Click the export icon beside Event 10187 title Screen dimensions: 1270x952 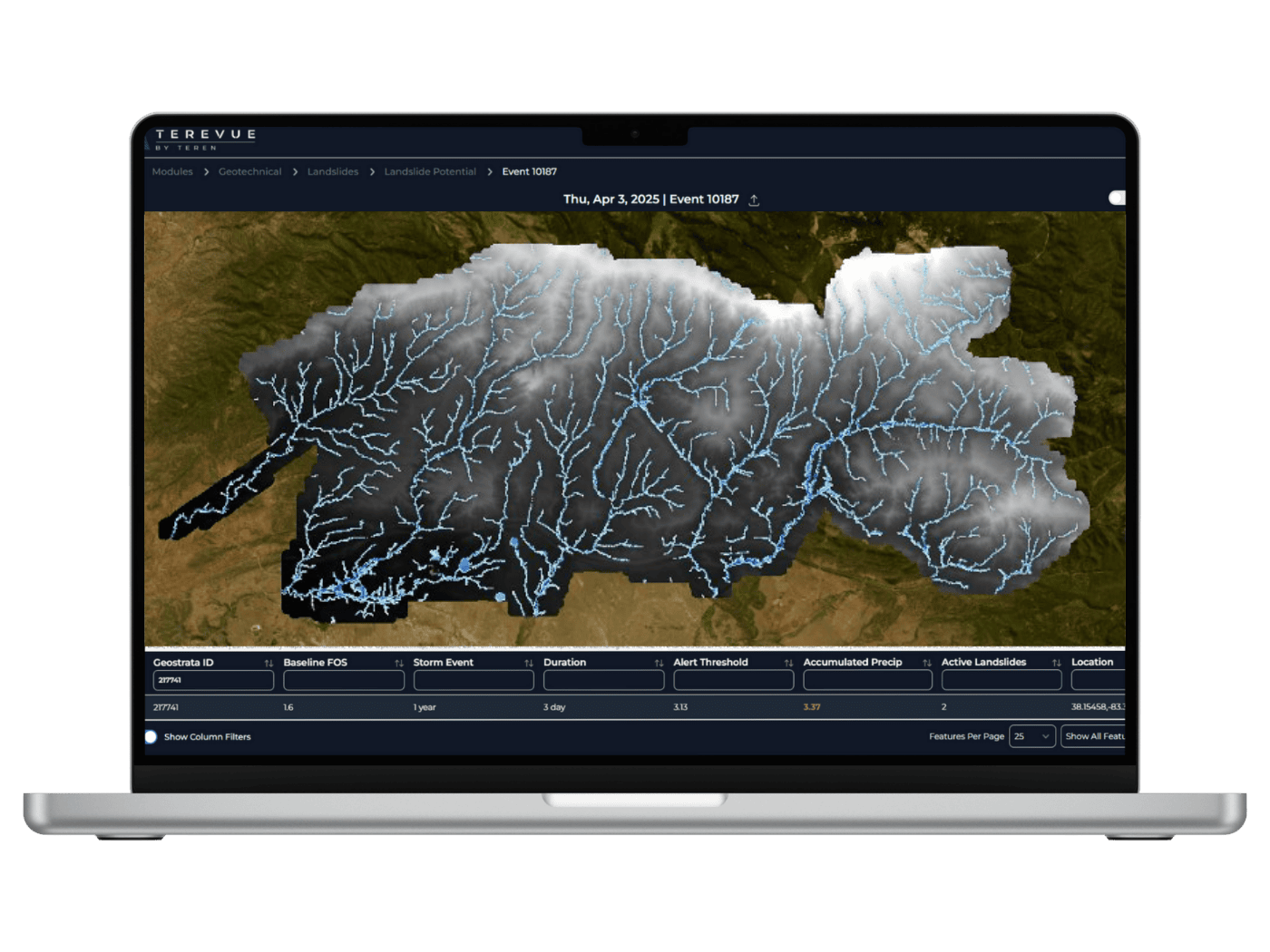pos(754,200)
